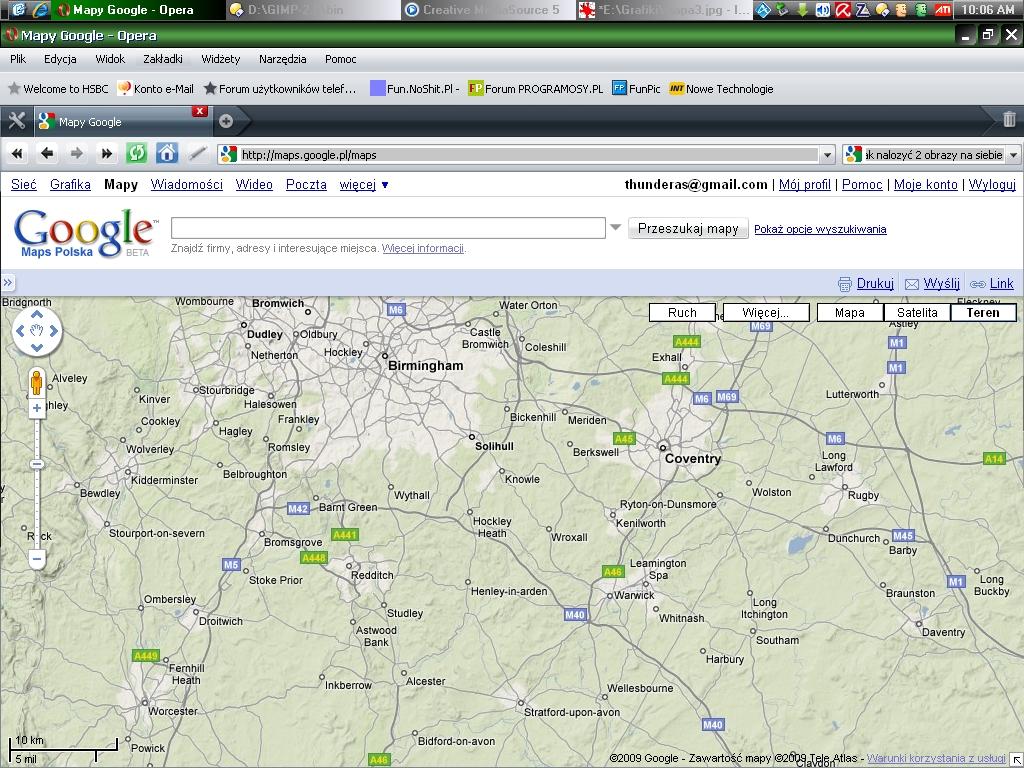Go back with the back arrow
Screen dimensions: 1024x768
46,154
